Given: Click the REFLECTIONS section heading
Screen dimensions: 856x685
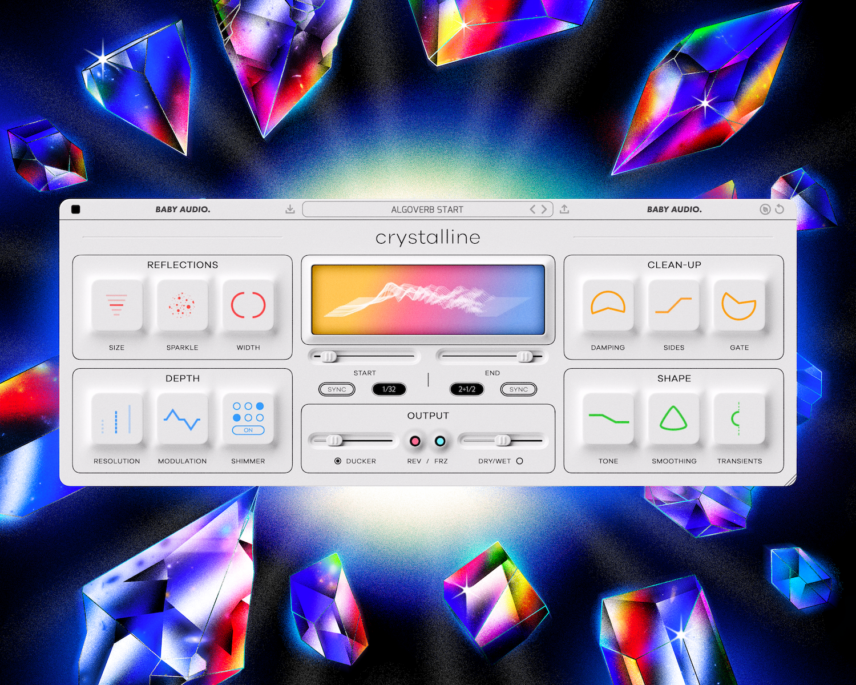Looking at the screenshot, I should point(182,265).
